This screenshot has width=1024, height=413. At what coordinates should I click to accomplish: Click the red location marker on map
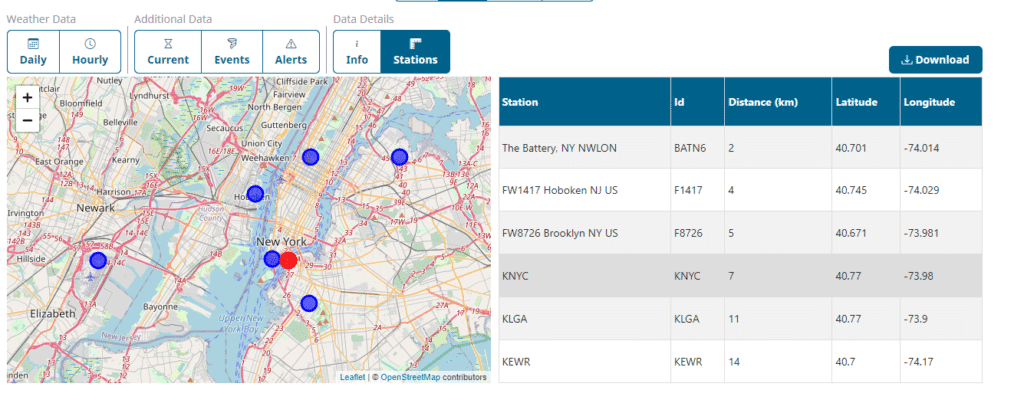[x=288, y=261]
